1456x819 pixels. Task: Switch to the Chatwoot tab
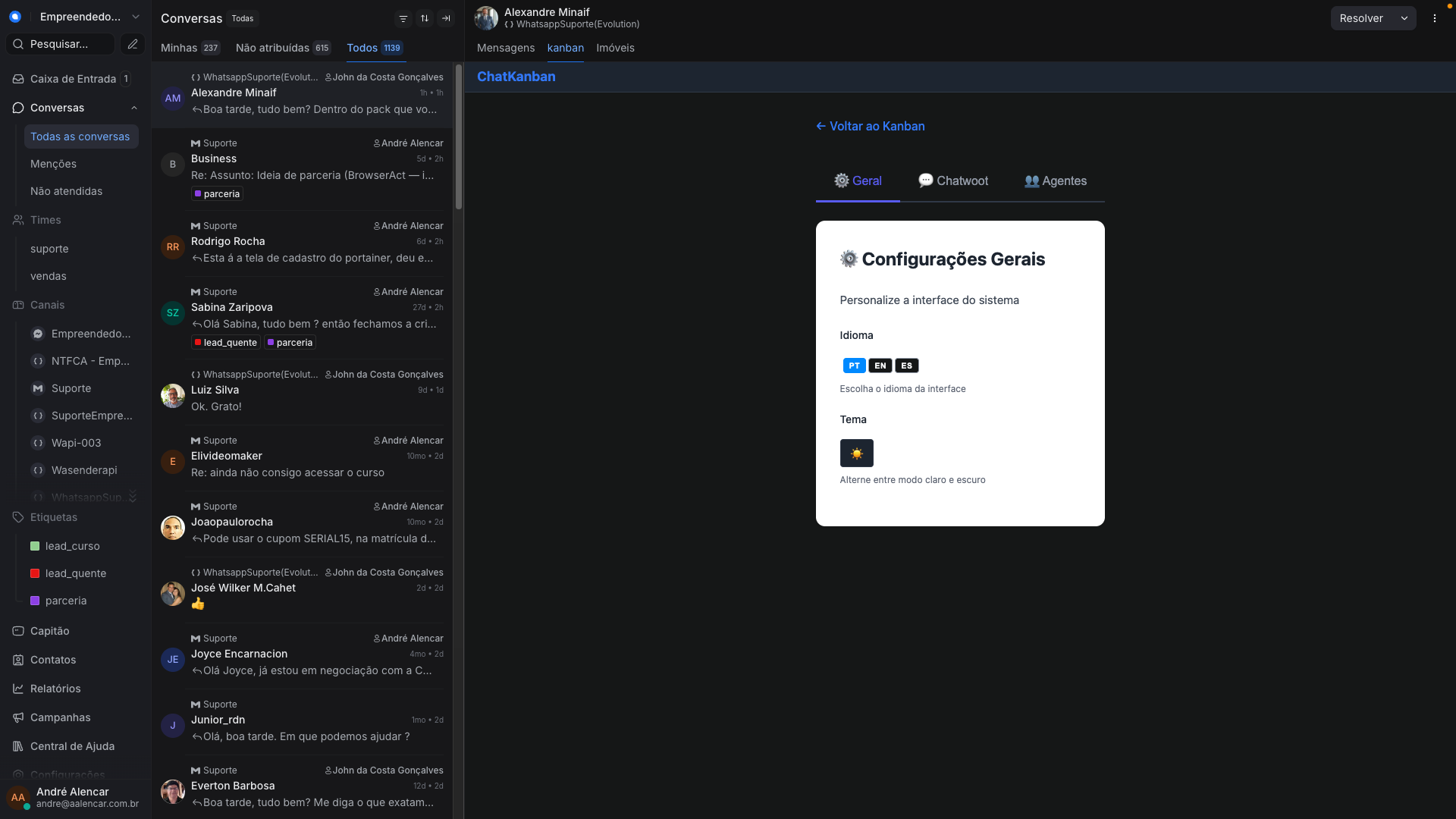tap(953, 180)
